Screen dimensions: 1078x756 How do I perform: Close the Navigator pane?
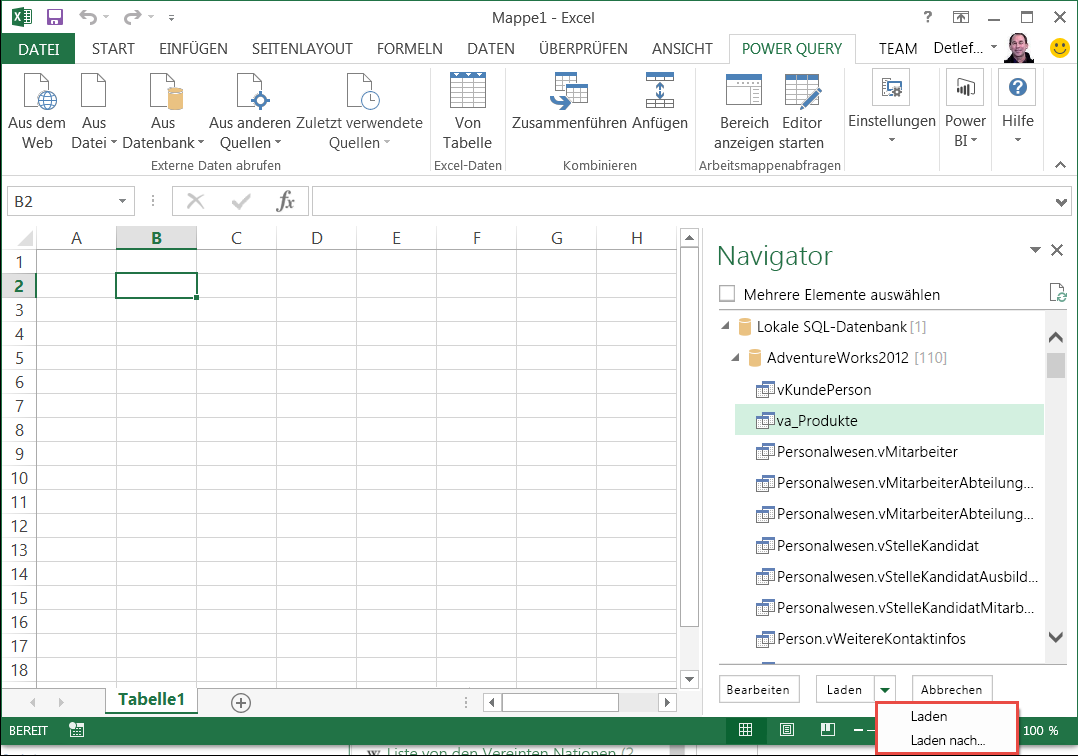pos(1057,250)
